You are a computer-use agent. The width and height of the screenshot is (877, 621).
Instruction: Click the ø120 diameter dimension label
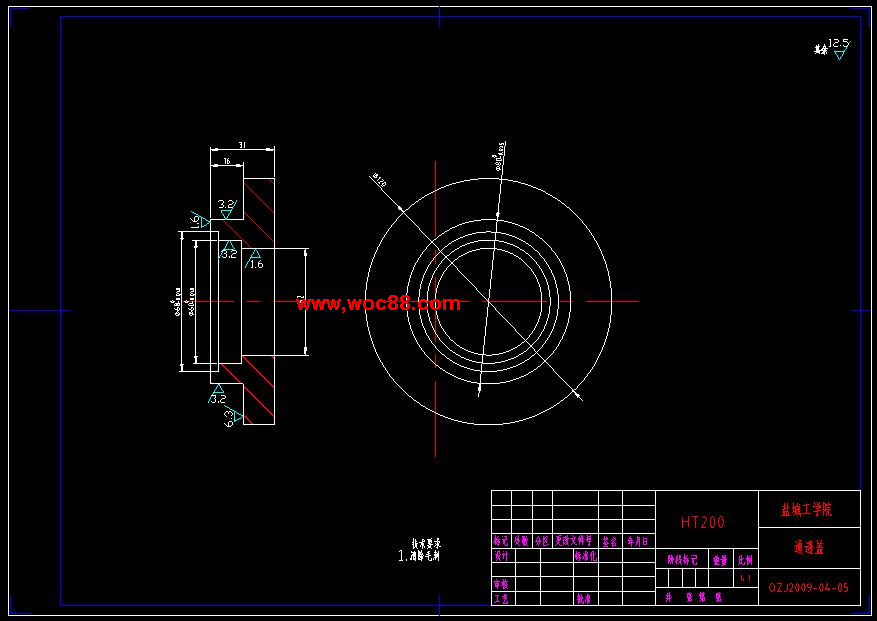[x=379, y=181]
